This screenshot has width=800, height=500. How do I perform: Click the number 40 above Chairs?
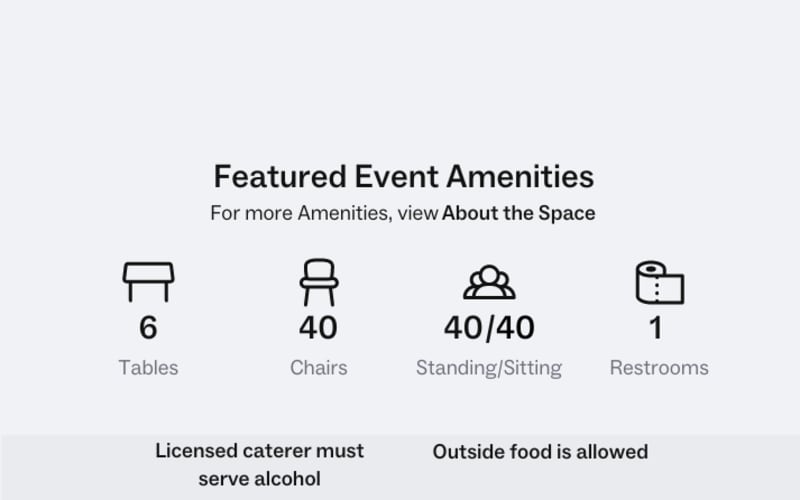[318, 328]
